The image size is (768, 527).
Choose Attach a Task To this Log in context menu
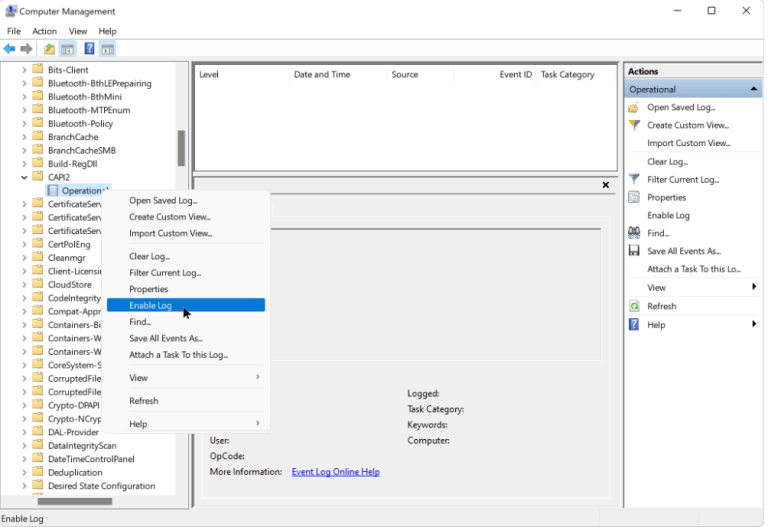pos(186,355)
